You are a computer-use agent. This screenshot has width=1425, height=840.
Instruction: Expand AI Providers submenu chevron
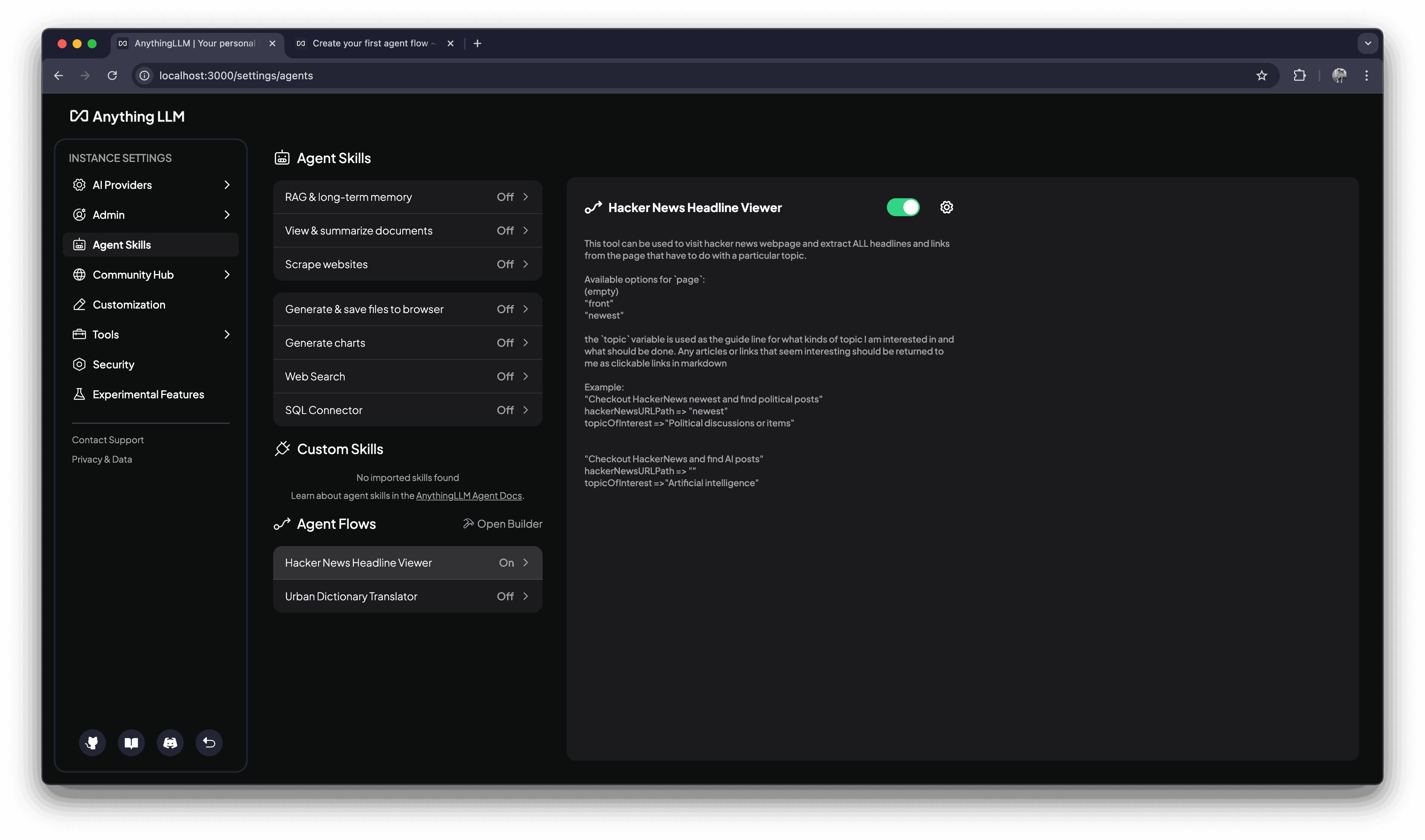227,185
